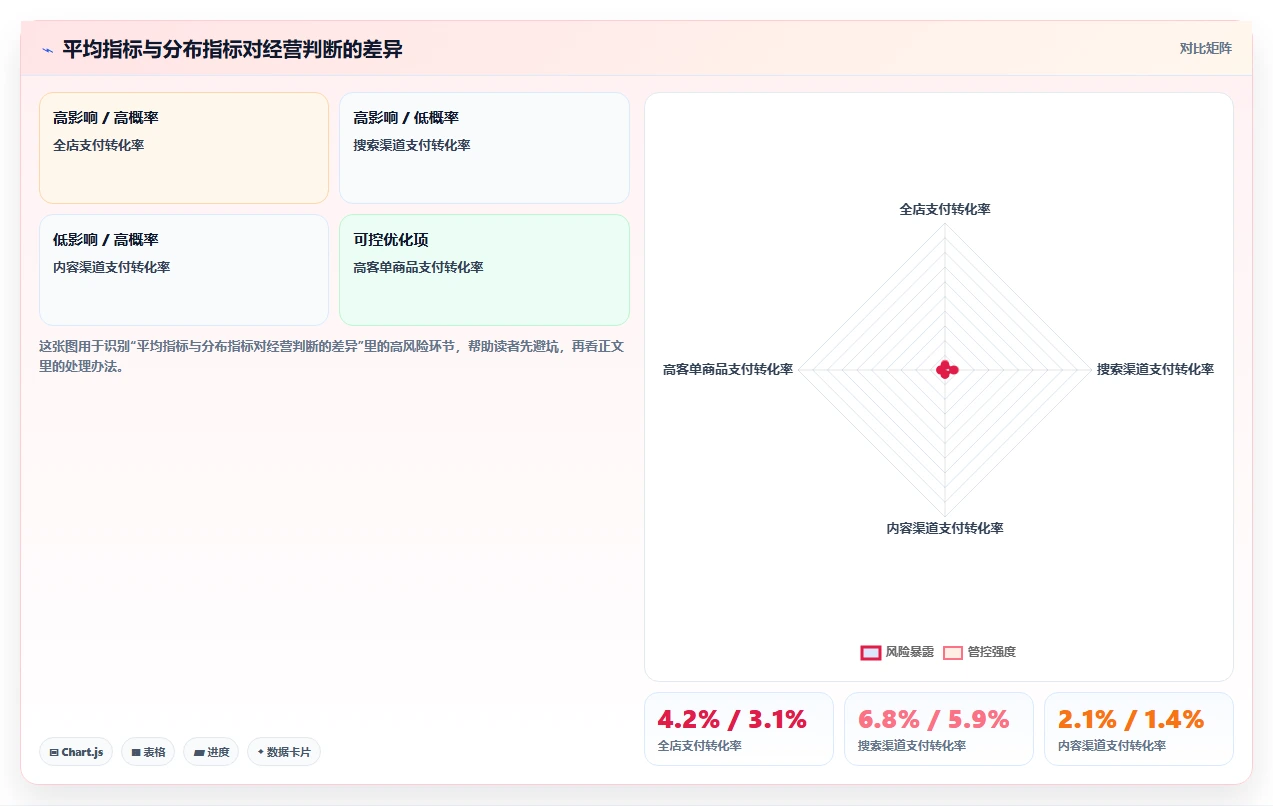Click the 管控强度 legend color box
The image size is (1273, 806).
pos(953,652)
